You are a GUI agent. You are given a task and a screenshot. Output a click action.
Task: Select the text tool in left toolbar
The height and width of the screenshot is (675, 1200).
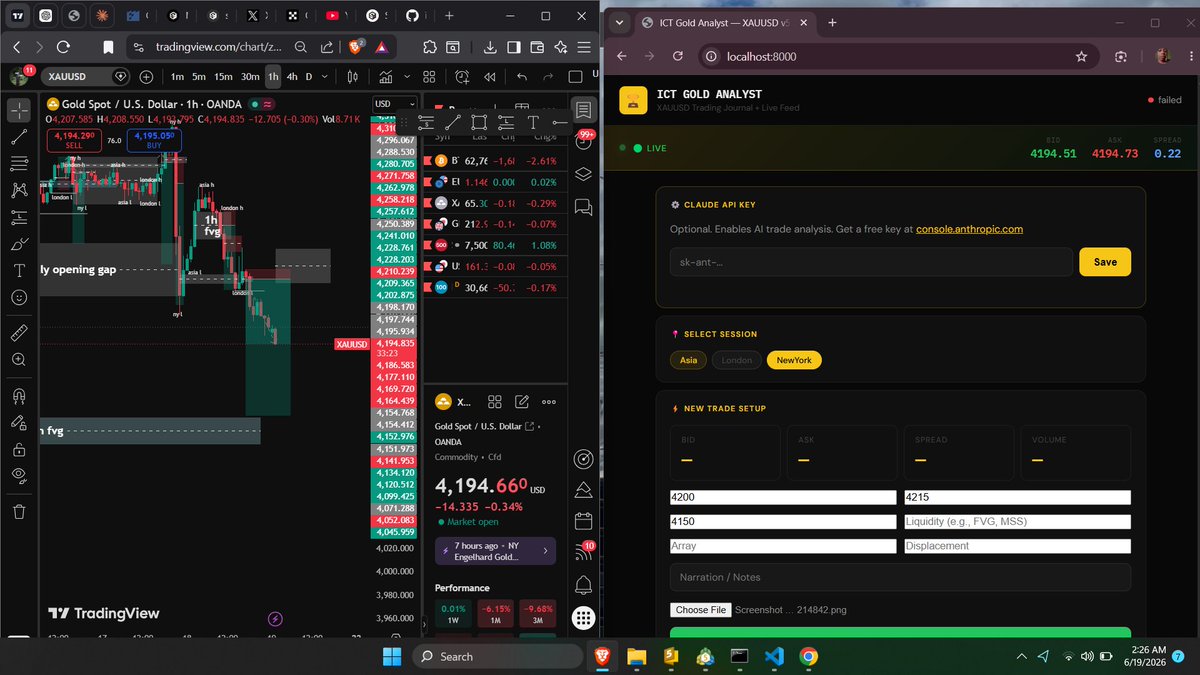[19, 271]
